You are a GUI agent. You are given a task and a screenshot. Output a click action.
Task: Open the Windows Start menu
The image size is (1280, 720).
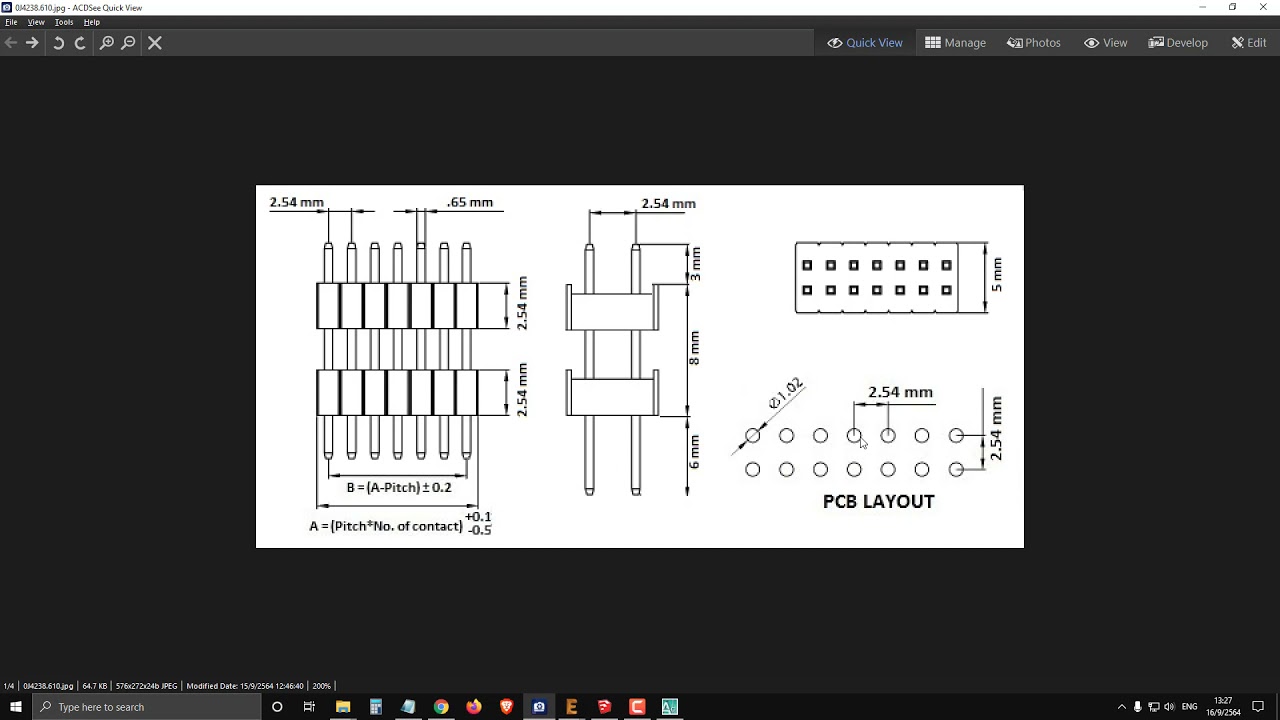point(16,707)
